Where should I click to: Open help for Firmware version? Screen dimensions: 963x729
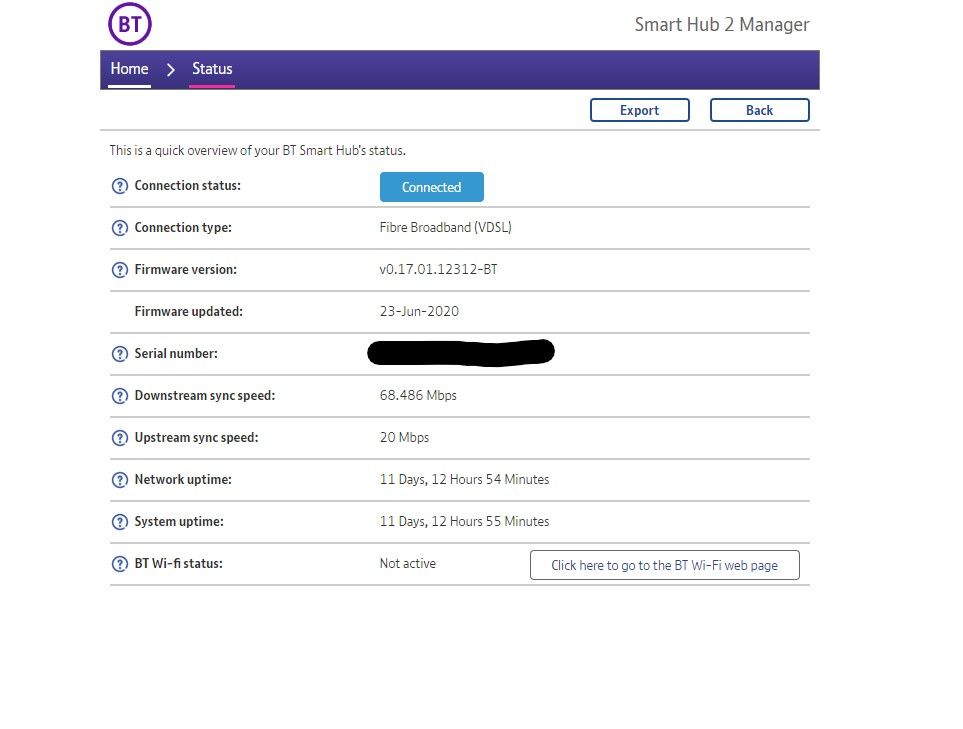(120, 270)
